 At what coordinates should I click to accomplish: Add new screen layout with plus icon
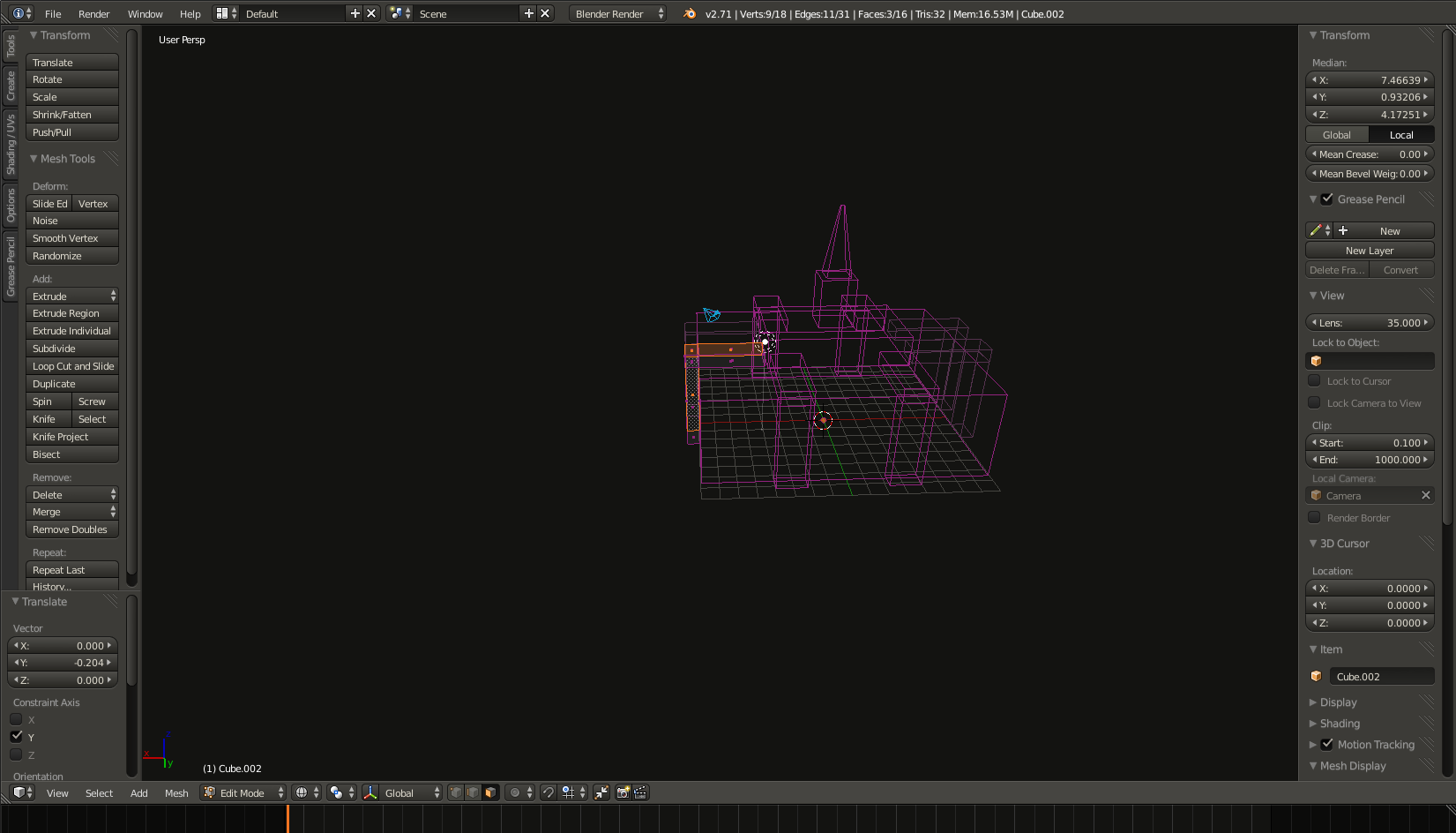point(355,13)
